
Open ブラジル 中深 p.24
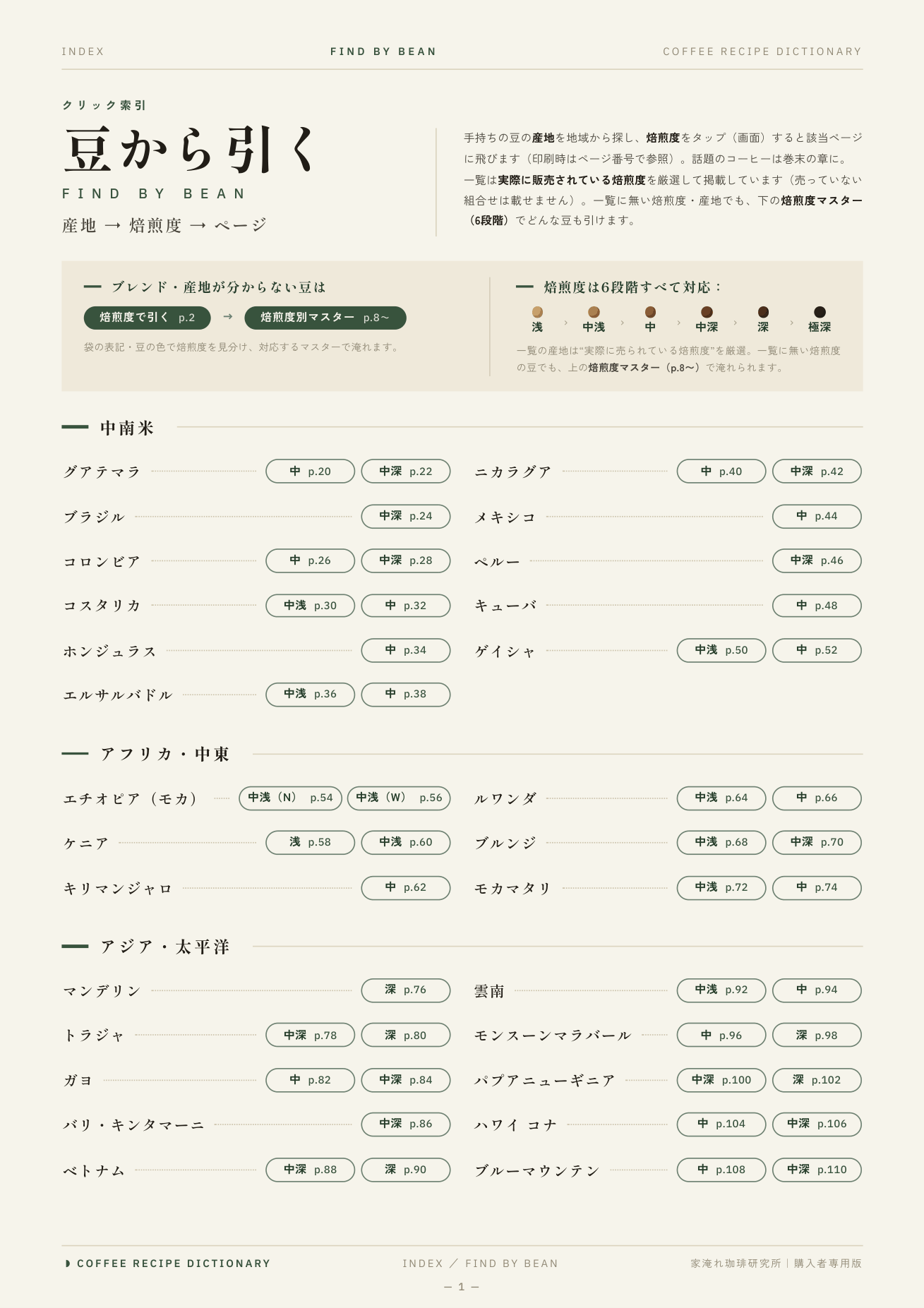[x=406, y=516]
